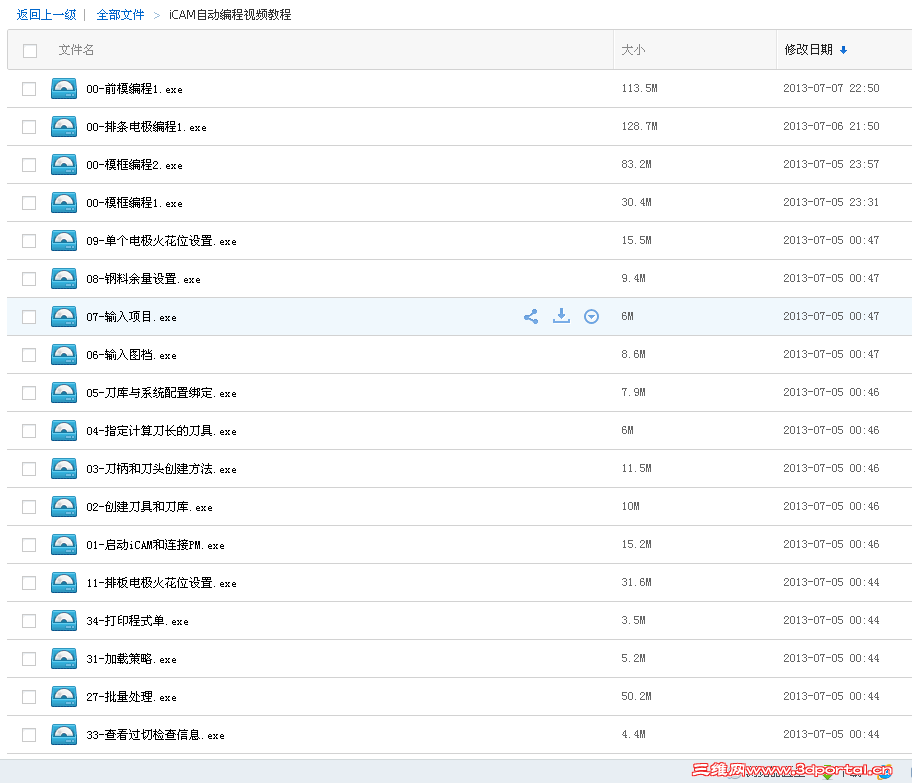The height and width of the screenshot is (783, 912).
Task: Open file name 01-启动iCAM和连接PM.exe
Action: (x=155, y=545)
